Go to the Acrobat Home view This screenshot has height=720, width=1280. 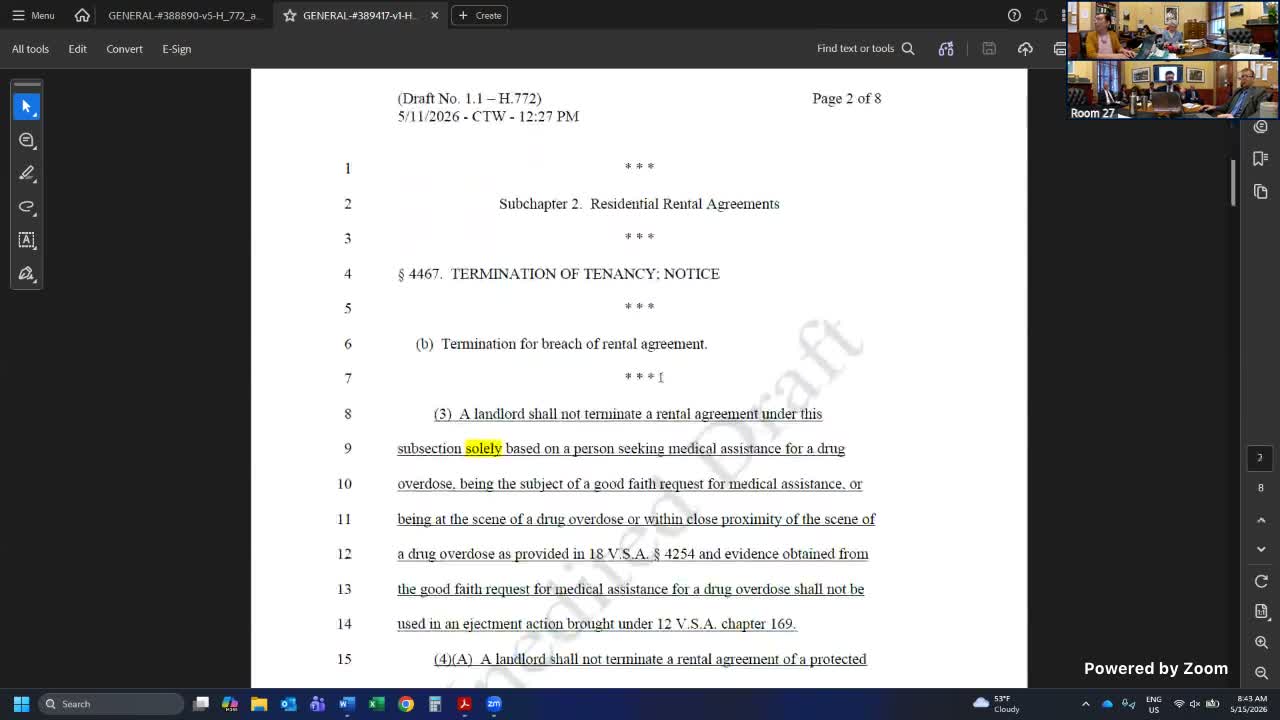82,15
